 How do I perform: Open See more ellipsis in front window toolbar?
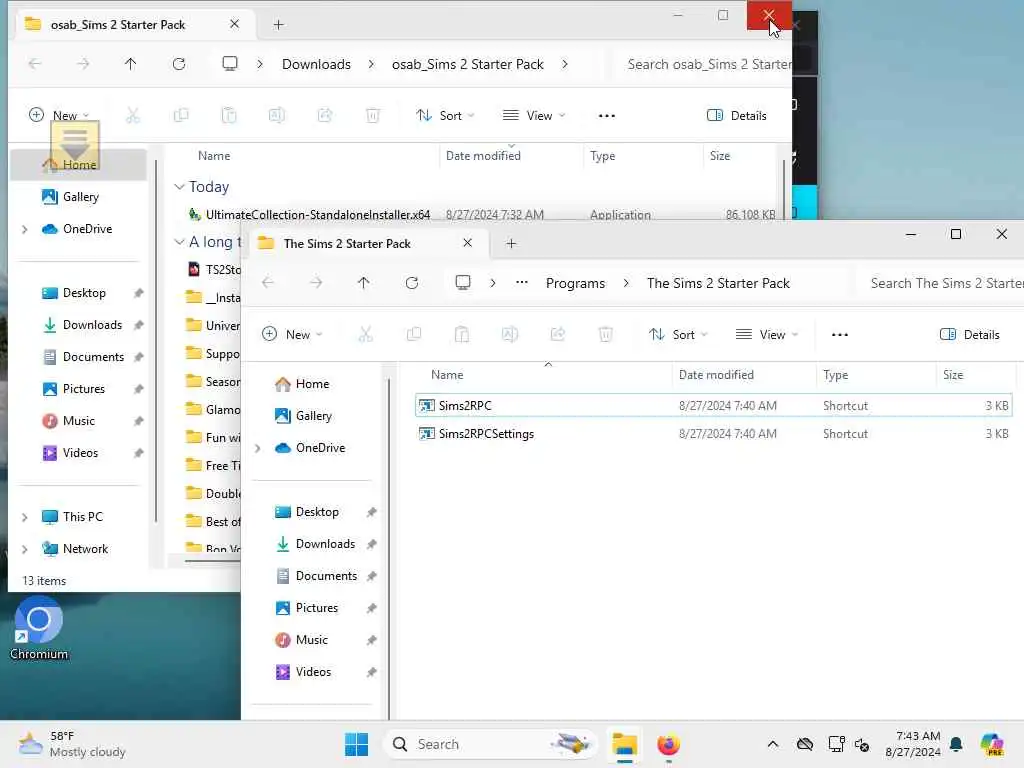click(840, 335)
